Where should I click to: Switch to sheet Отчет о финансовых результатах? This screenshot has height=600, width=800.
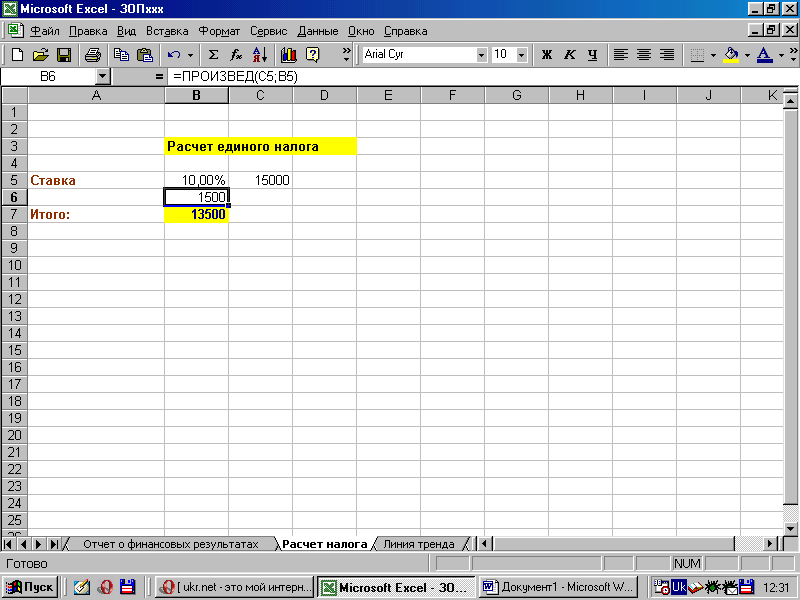(x=171, y=544)
